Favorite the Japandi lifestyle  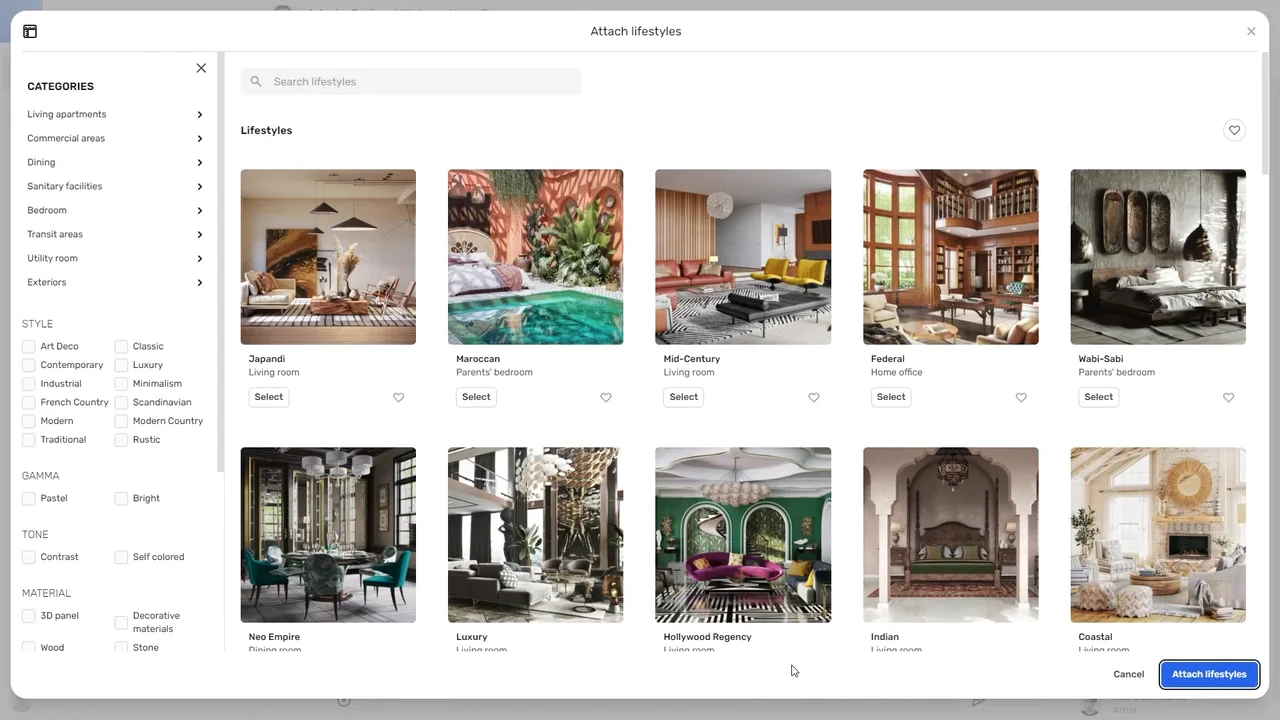398,397
